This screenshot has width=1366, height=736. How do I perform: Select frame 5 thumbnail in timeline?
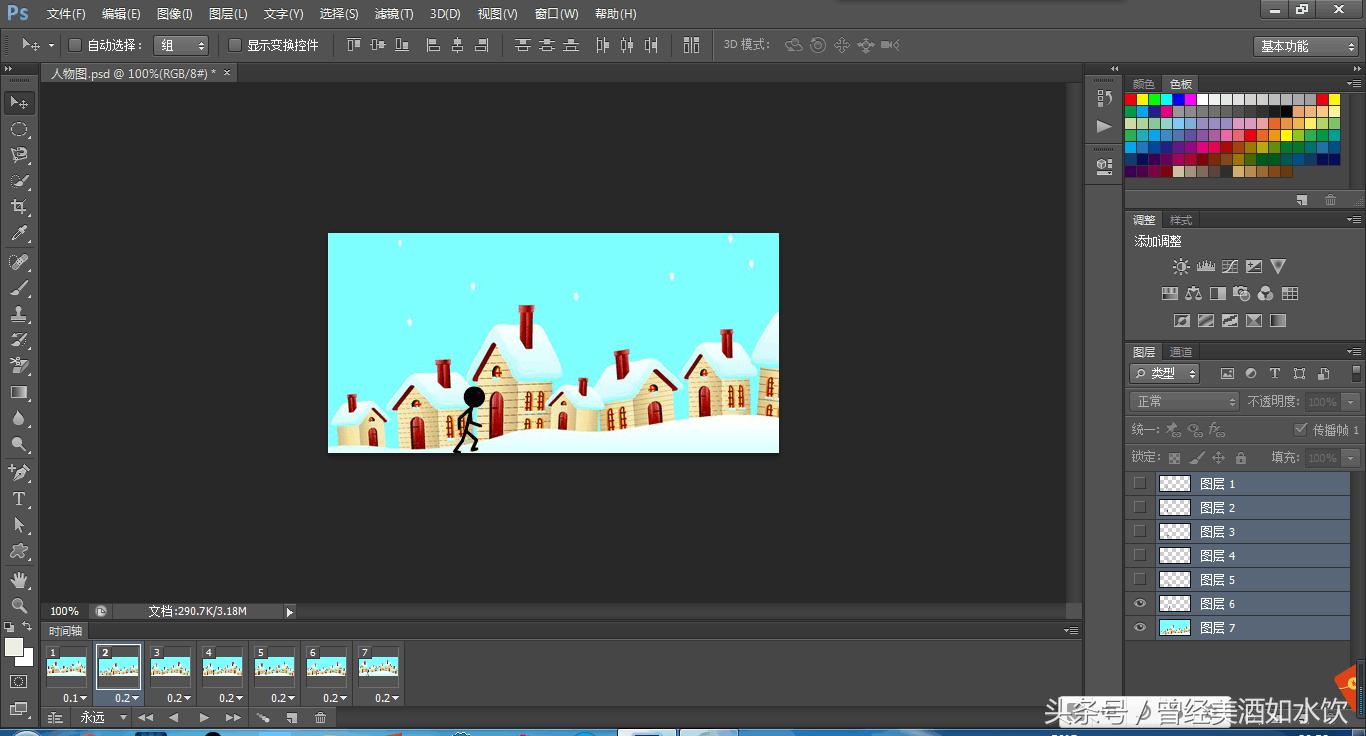[274, 666]
